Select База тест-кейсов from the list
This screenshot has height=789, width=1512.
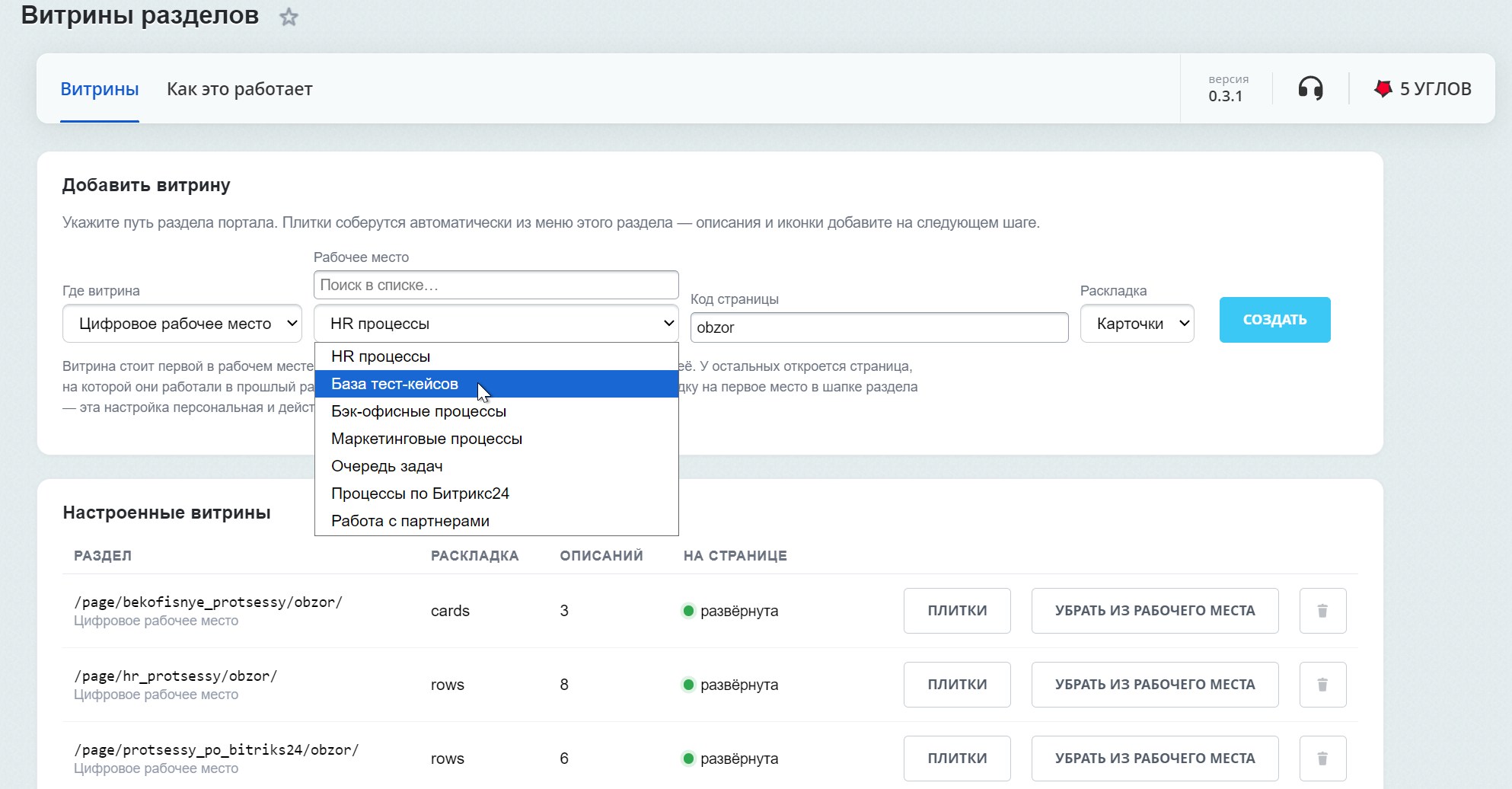coord(496,384)
